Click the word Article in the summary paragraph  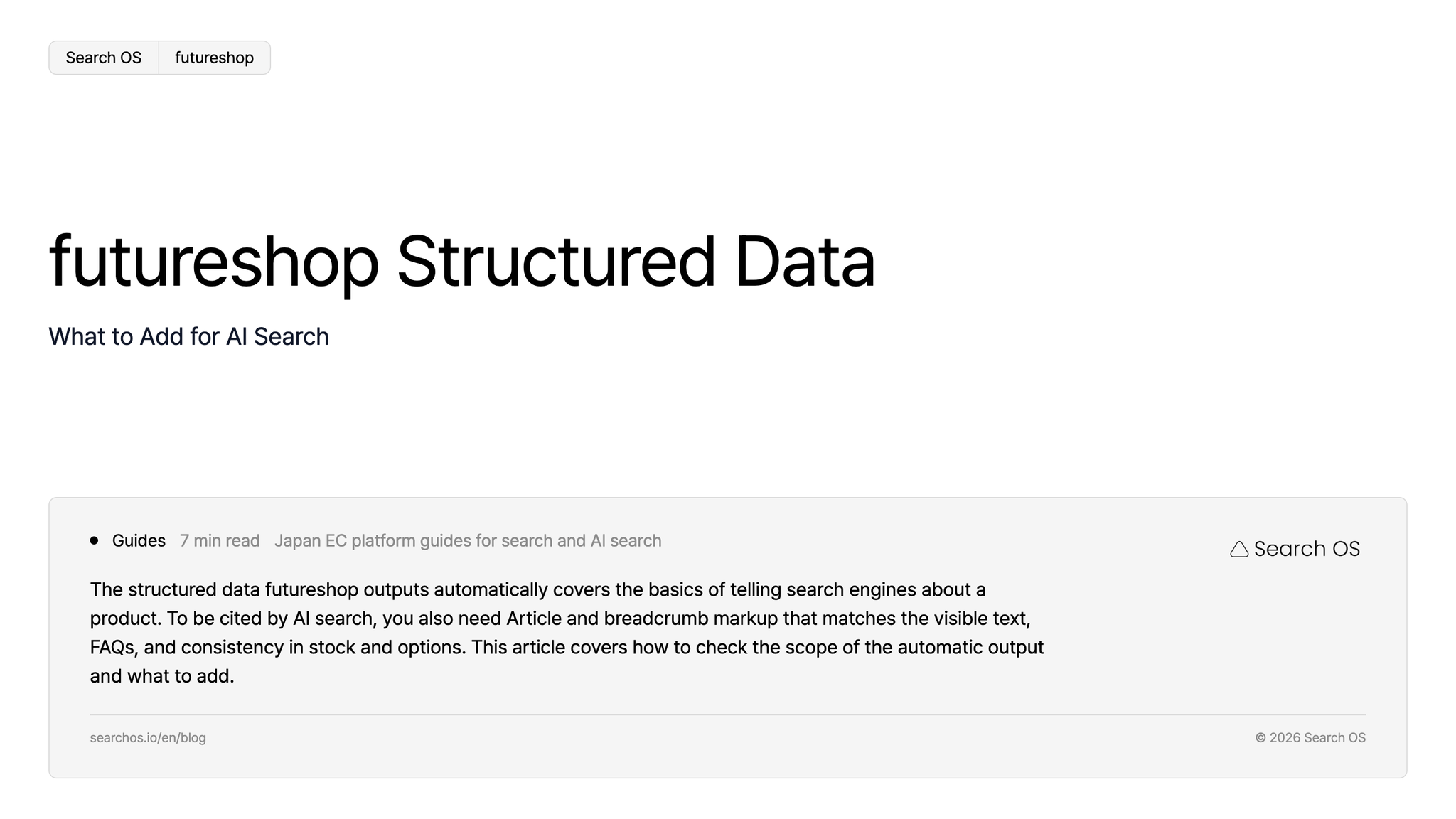pos(534,619)
